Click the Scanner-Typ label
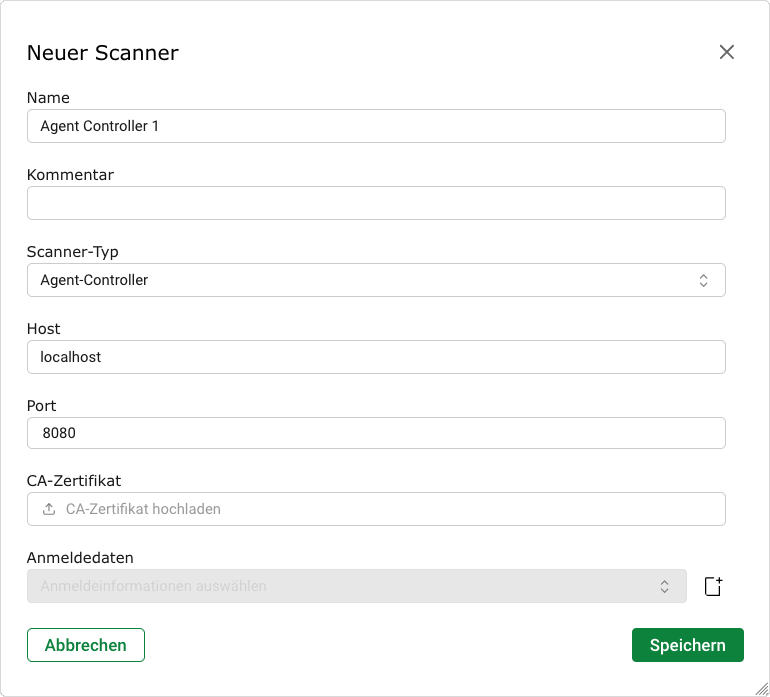This screenshot has height=697, width=770. tap(72, 252)
